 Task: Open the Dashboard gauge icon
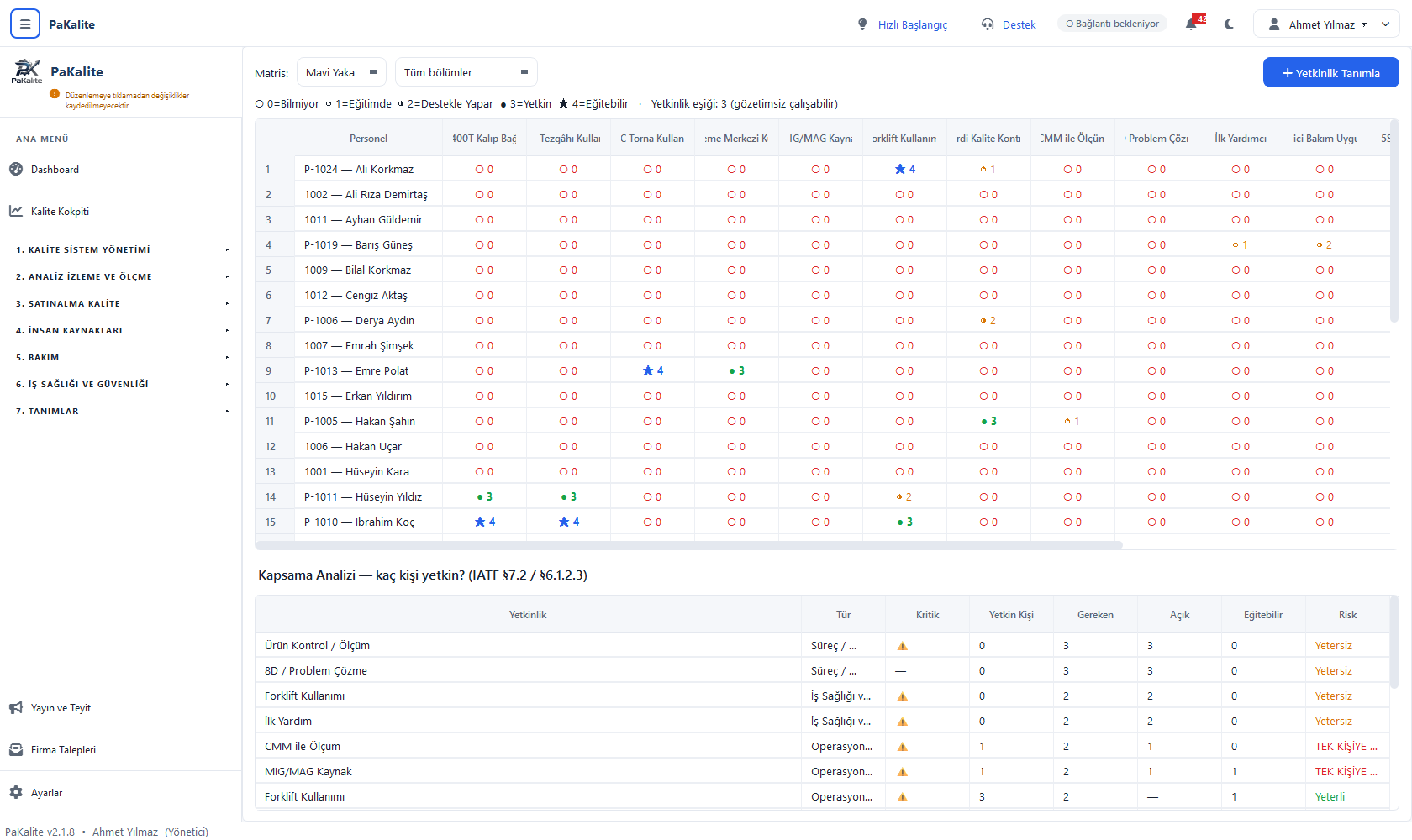16,169
